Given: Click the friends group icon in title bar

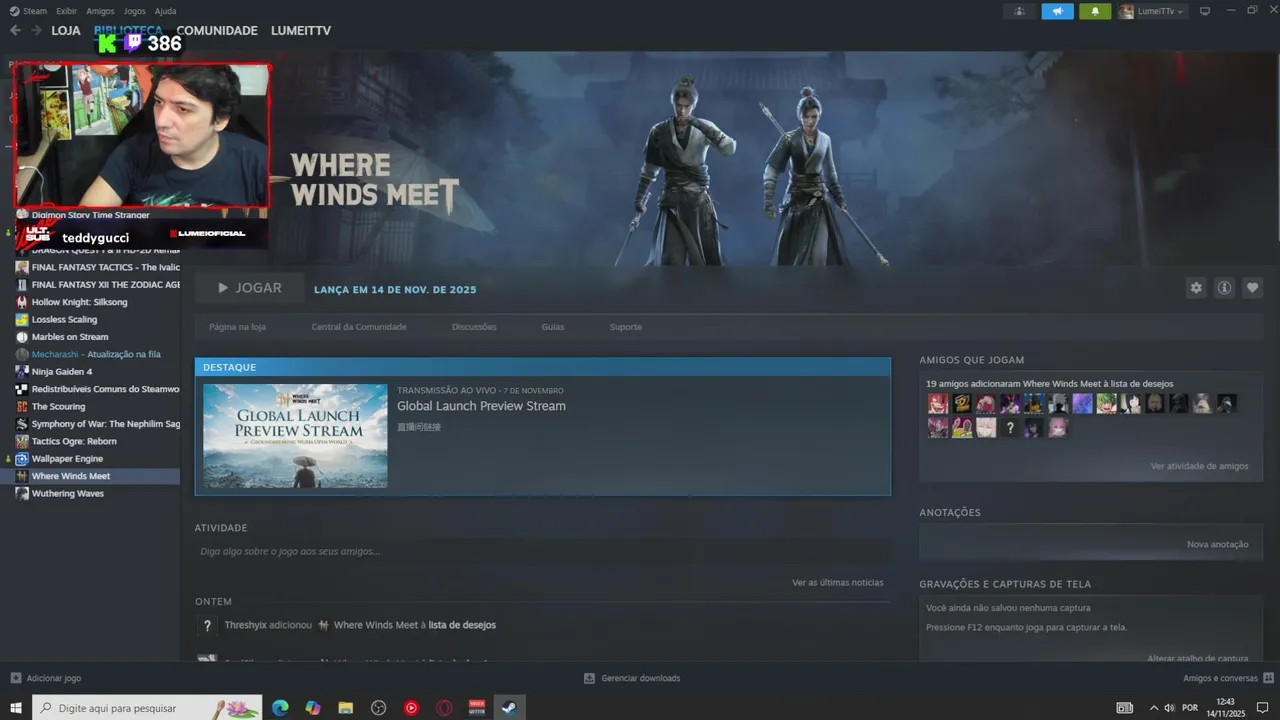Looking at the screenshot, I should point(1019,11).
